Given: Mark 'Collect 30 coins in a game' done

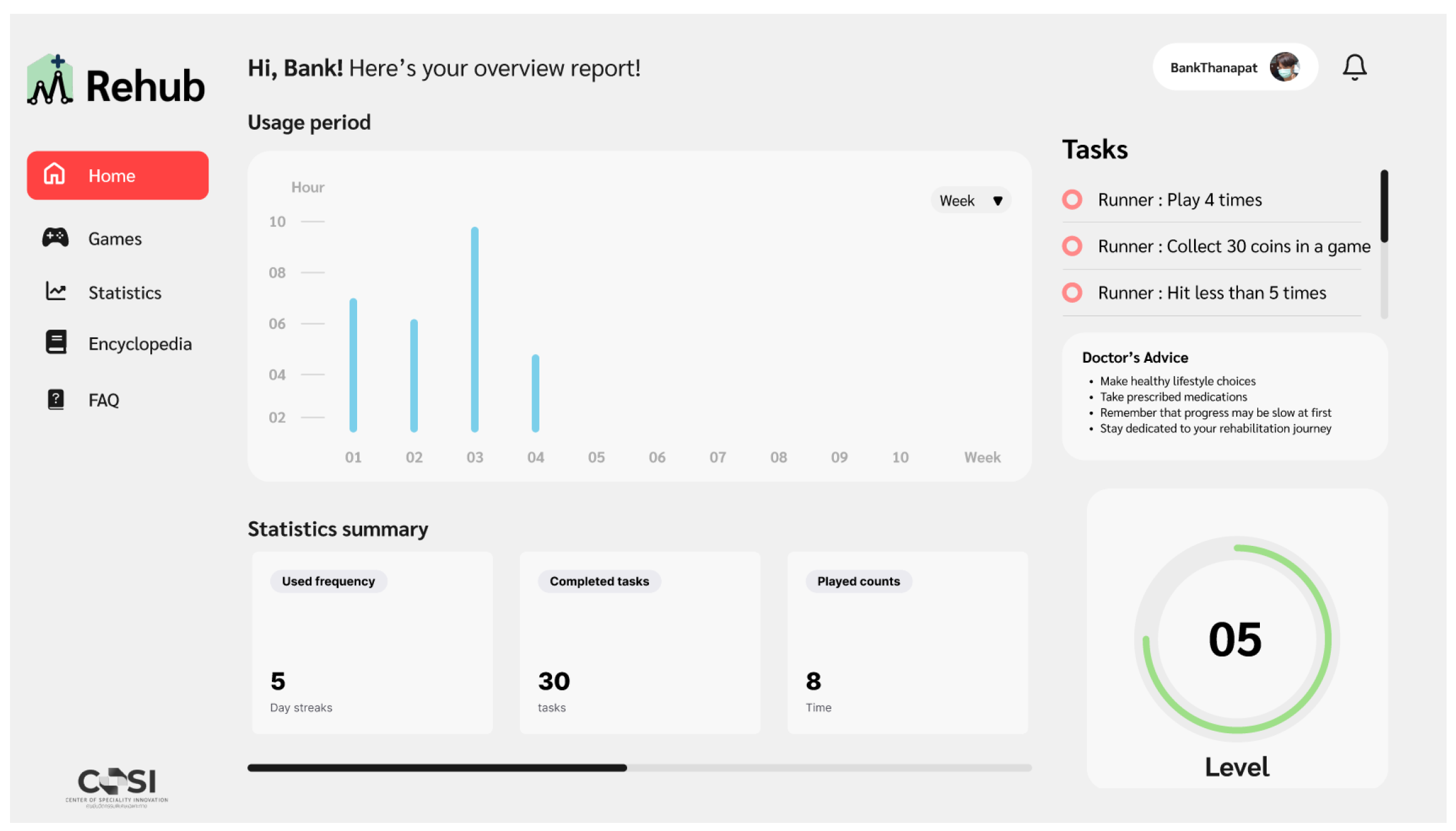Looking at the screenshot, I should 1072,246.
